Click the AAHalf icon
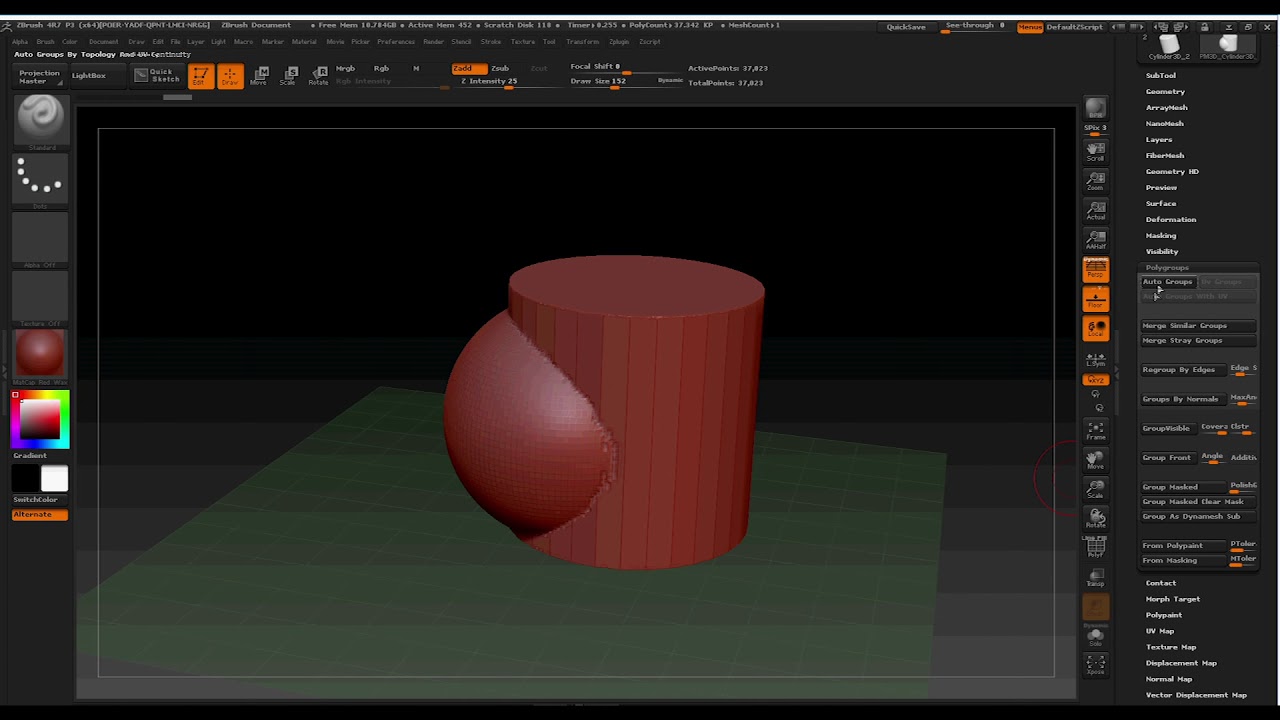This screenshot has height=720, width=1280. pyautogui.click(x=1096, y=239)
